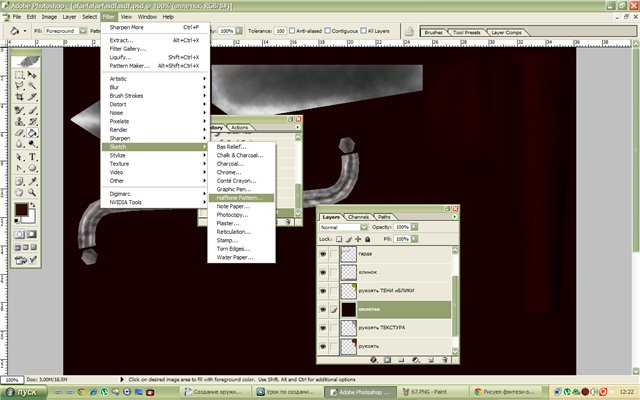Screen dimensions: 640x400
Task: Set the background color swatch
Action: pyautogui.click(x=30, y=218)
